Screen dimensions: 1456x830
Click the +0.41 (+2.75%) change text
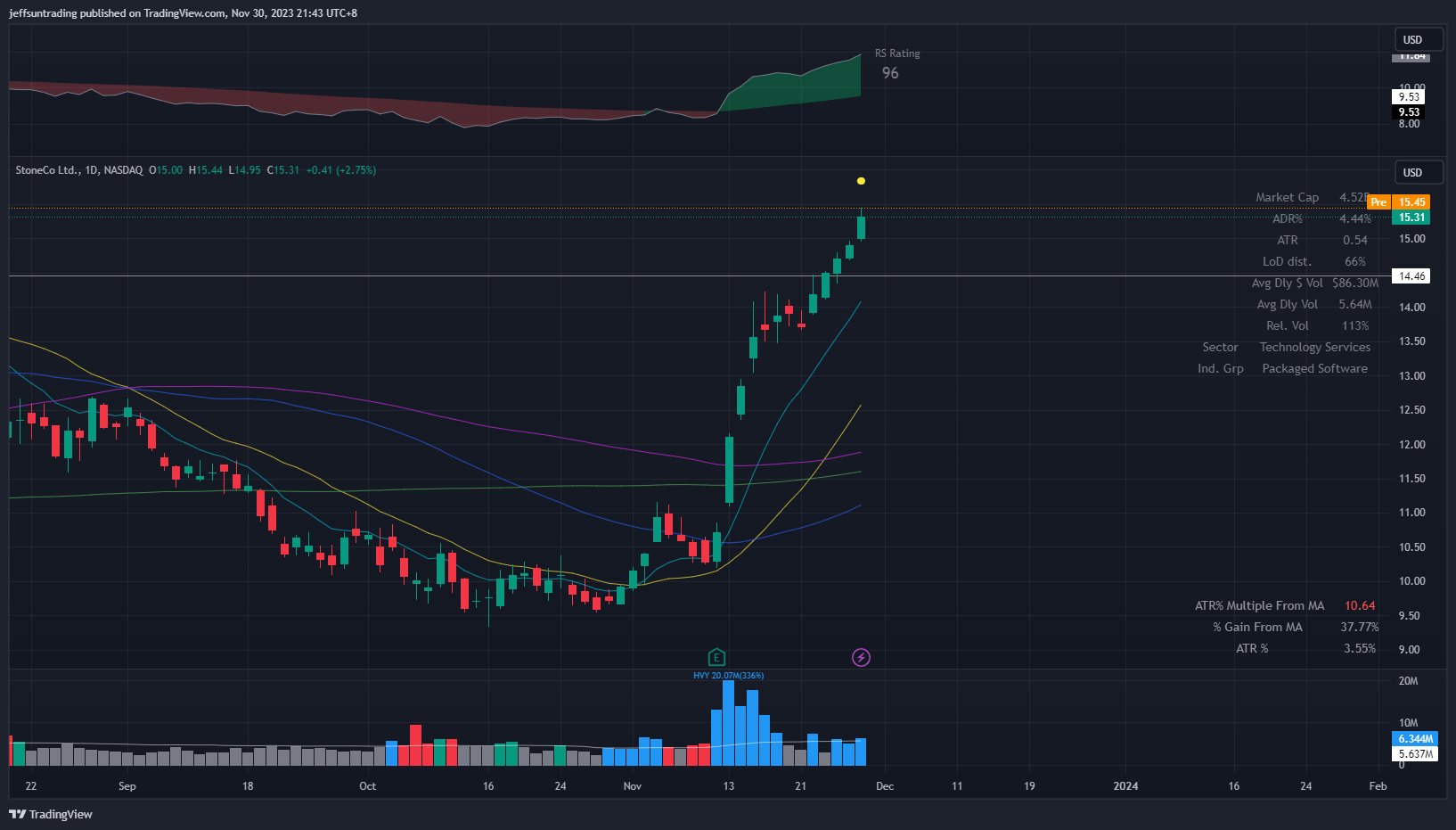(341, 170)
